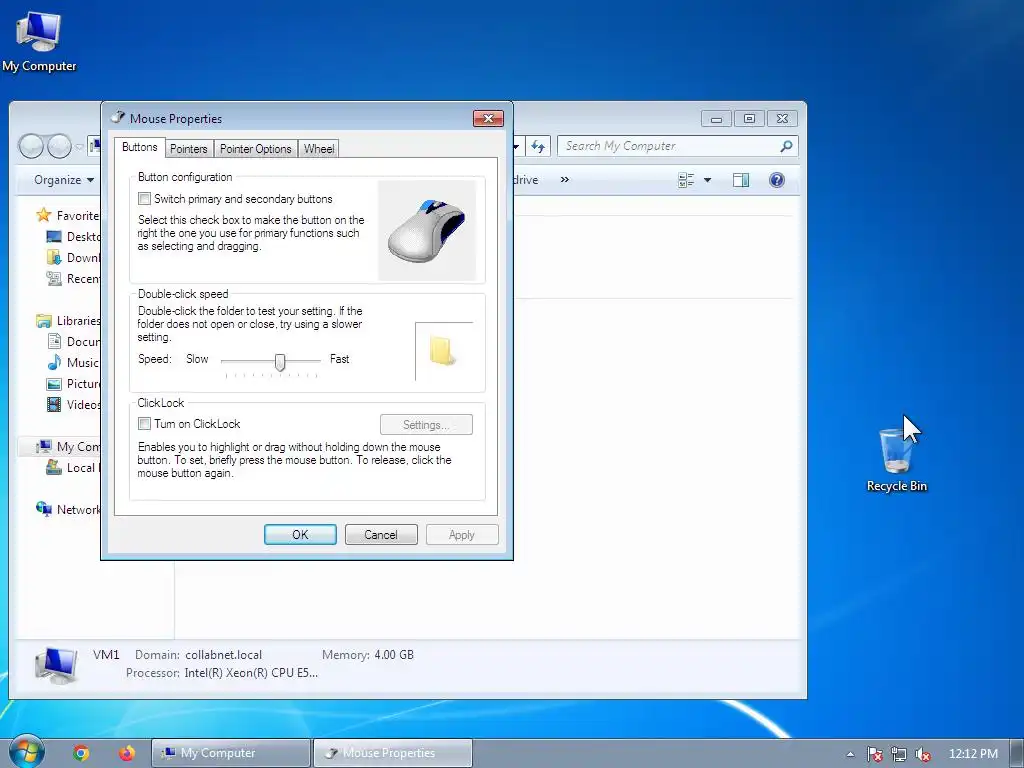This screenshot has height=768, width=1024.
Task: Open Downloads in Explorer sidebar
Action: click(73, 258)
